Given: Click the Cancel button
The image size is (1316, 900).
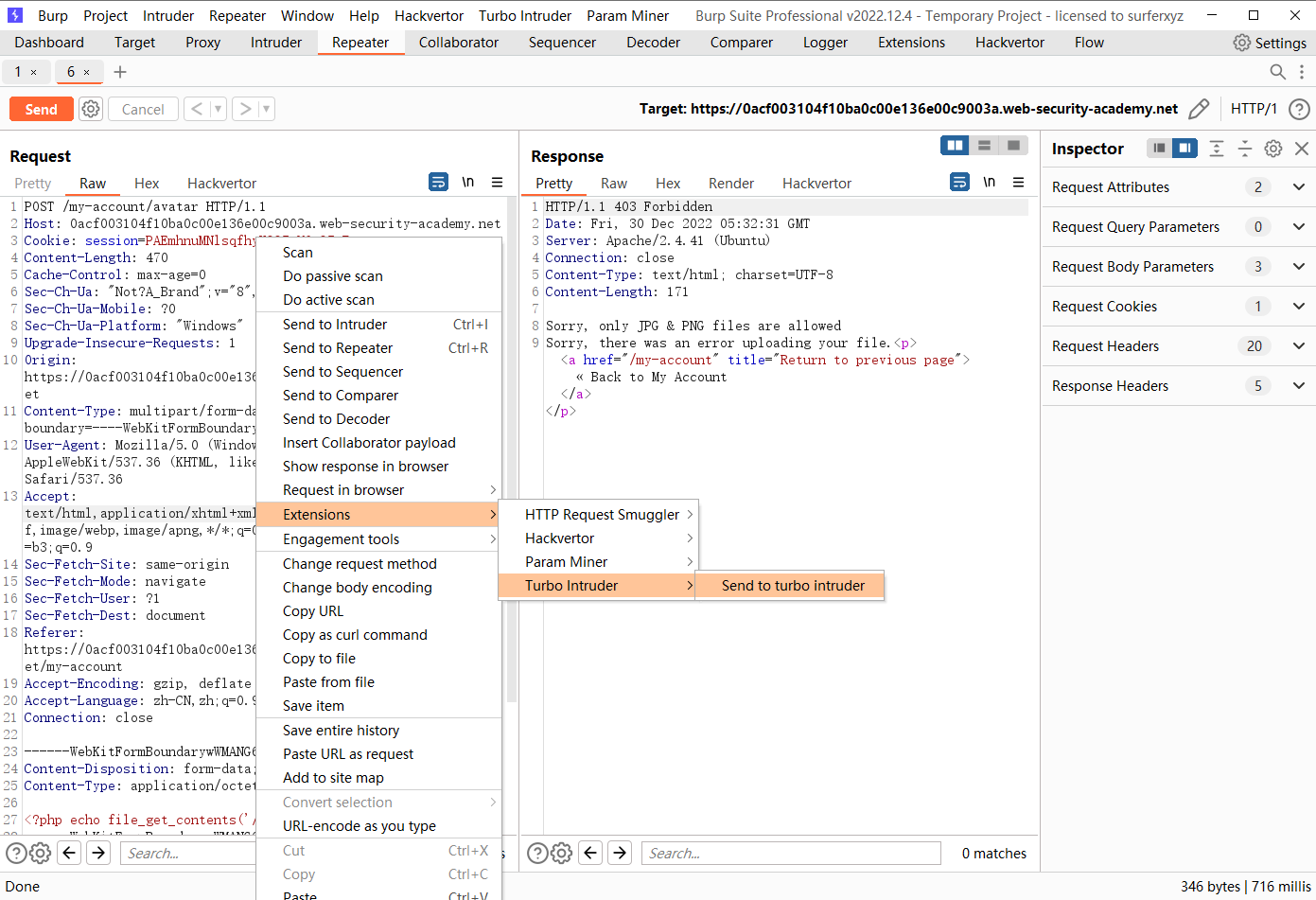Looking at the screenshot, I should tap(143, 109).
